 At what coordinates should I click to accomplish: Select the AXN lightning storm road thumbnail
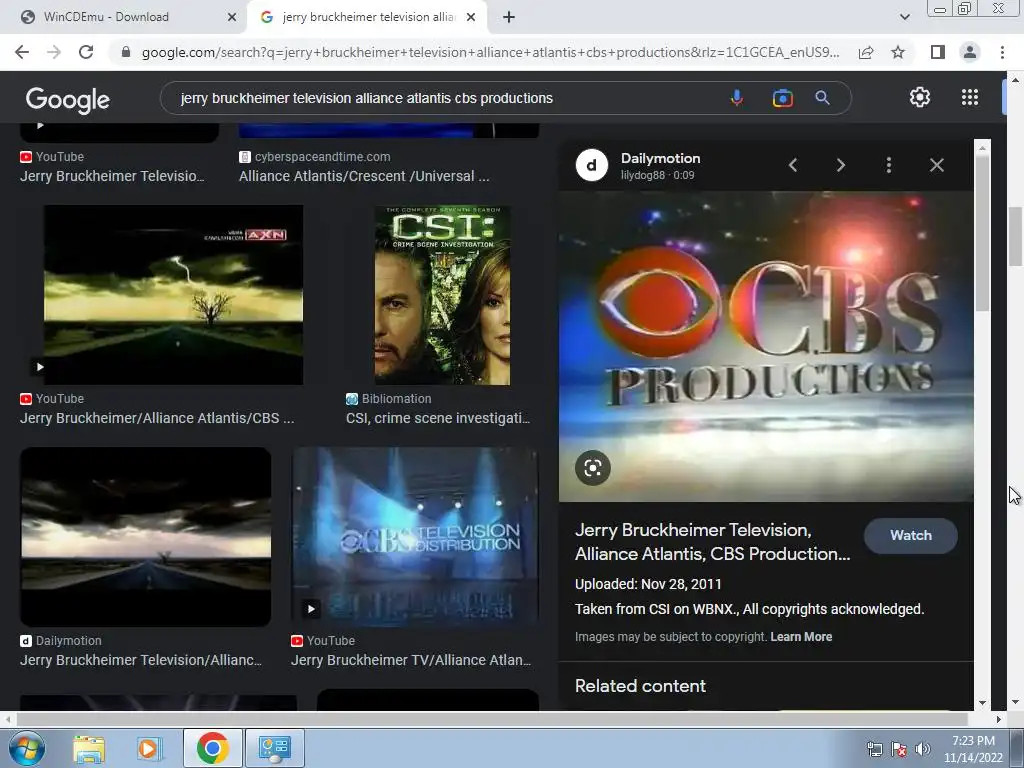click(x=173, y=295)
